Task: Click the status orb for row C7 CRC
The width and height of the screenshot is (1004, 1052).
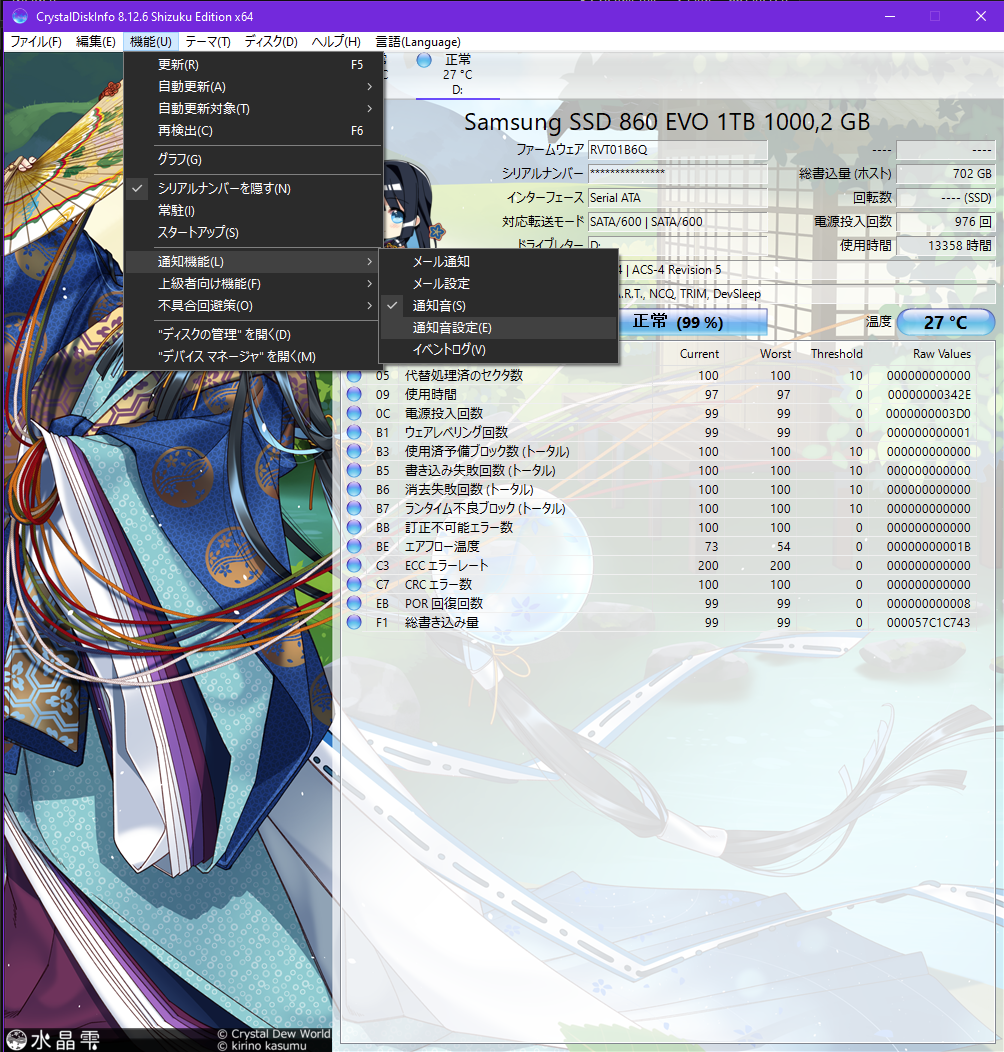Action: 354,584
